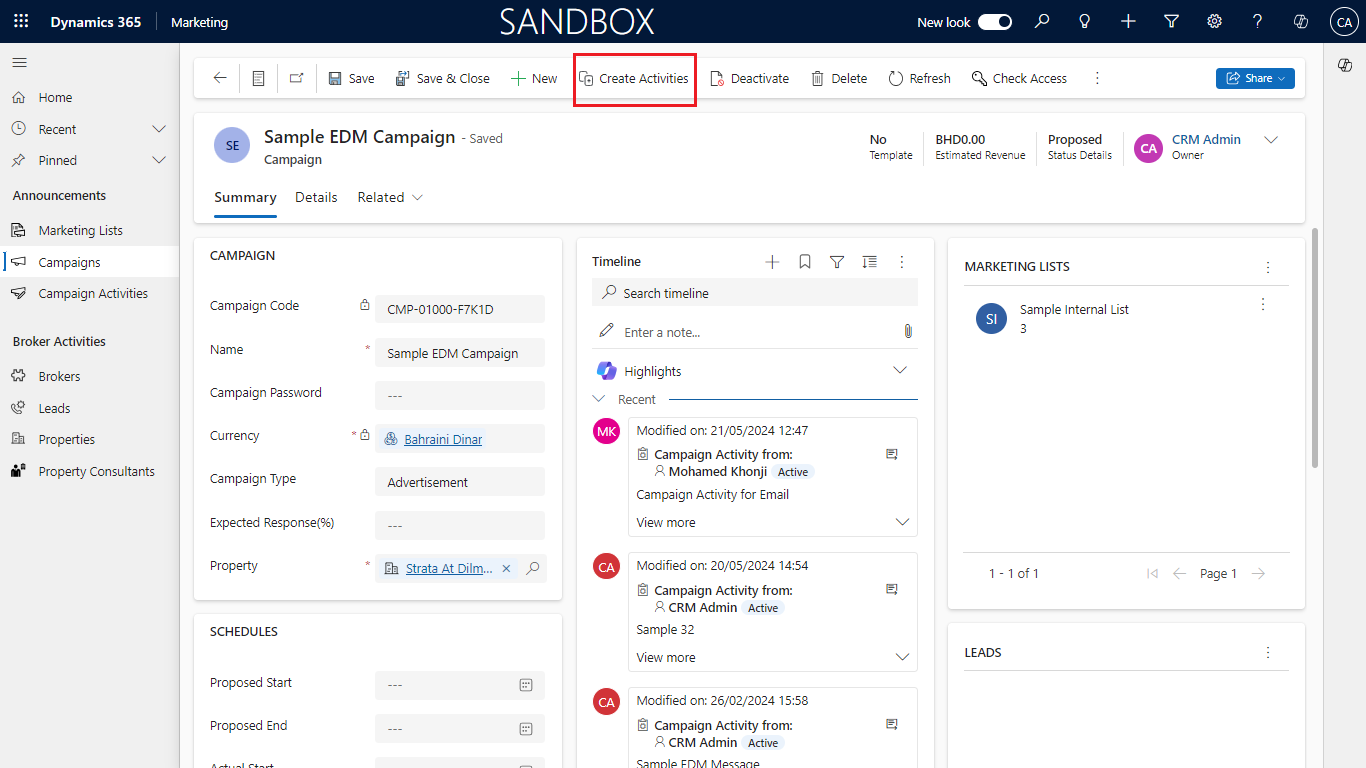The width and height of the screenshot is (1366, 768).
Task: Click the search magnifier in top bar
Action: (1042, 22)
